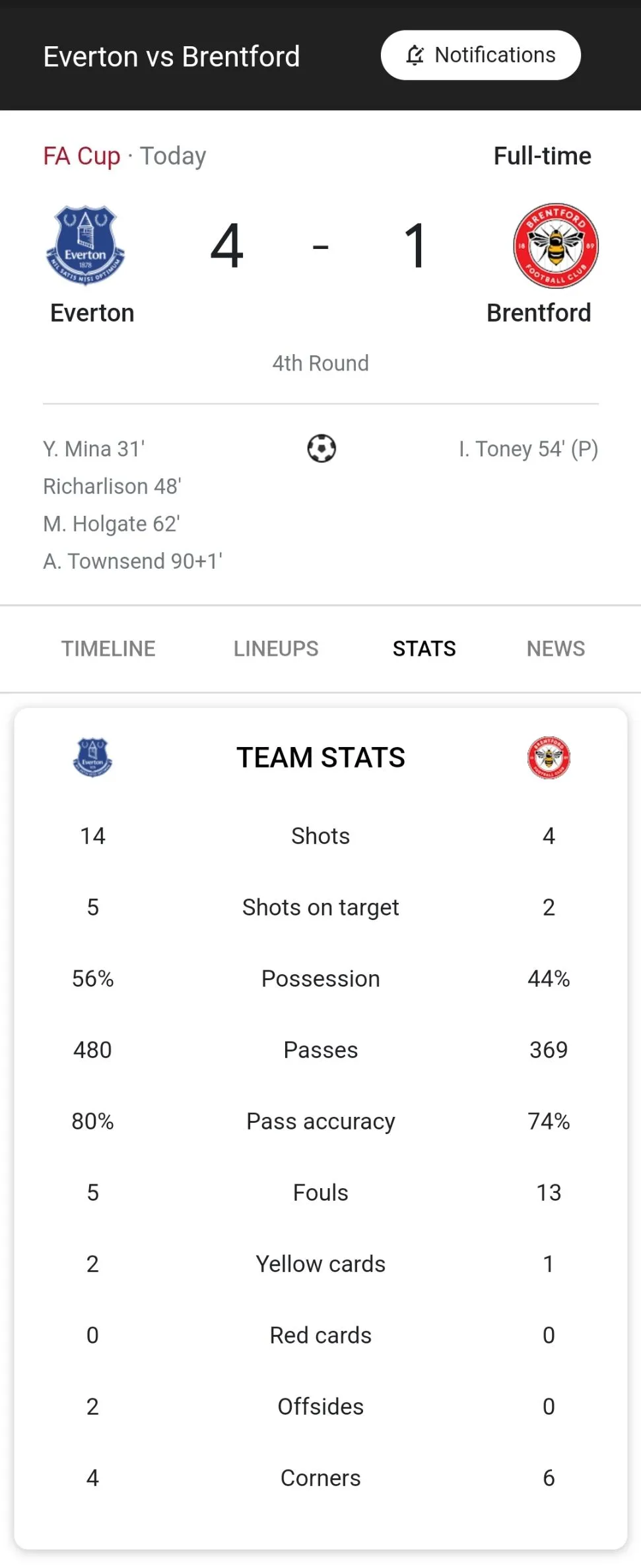Click Richarlison 48' goal entry
The width and height of the screenshot is (641, 1568).
pos(112,487)
